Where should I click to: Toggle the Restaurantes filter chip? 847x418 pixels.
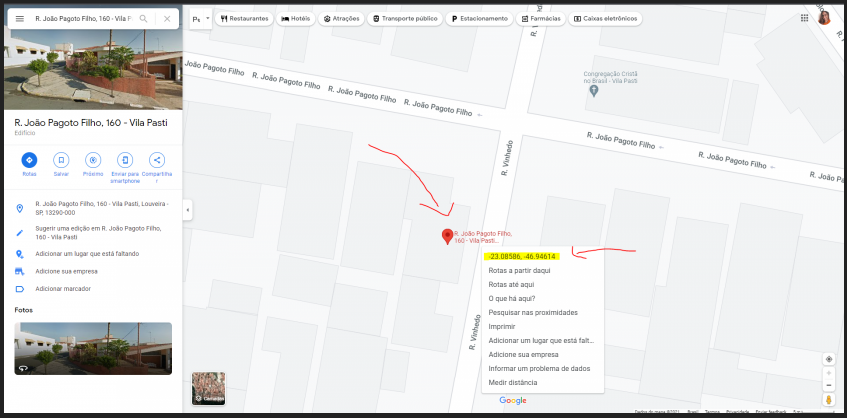tap(245, 19)
